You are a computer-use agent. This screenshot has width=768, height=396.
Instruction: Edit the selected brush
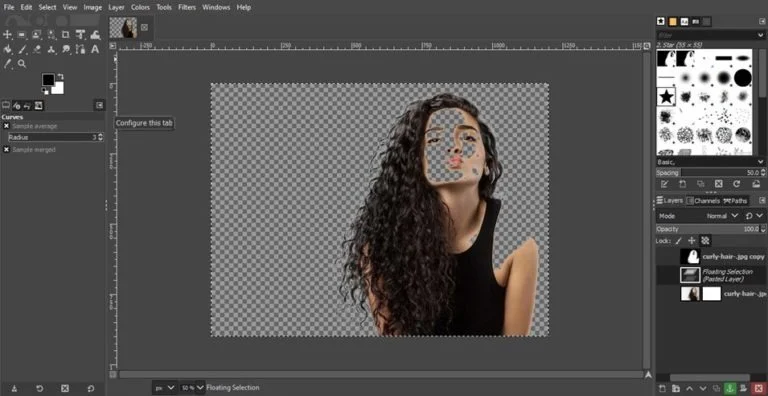(664, 184)
